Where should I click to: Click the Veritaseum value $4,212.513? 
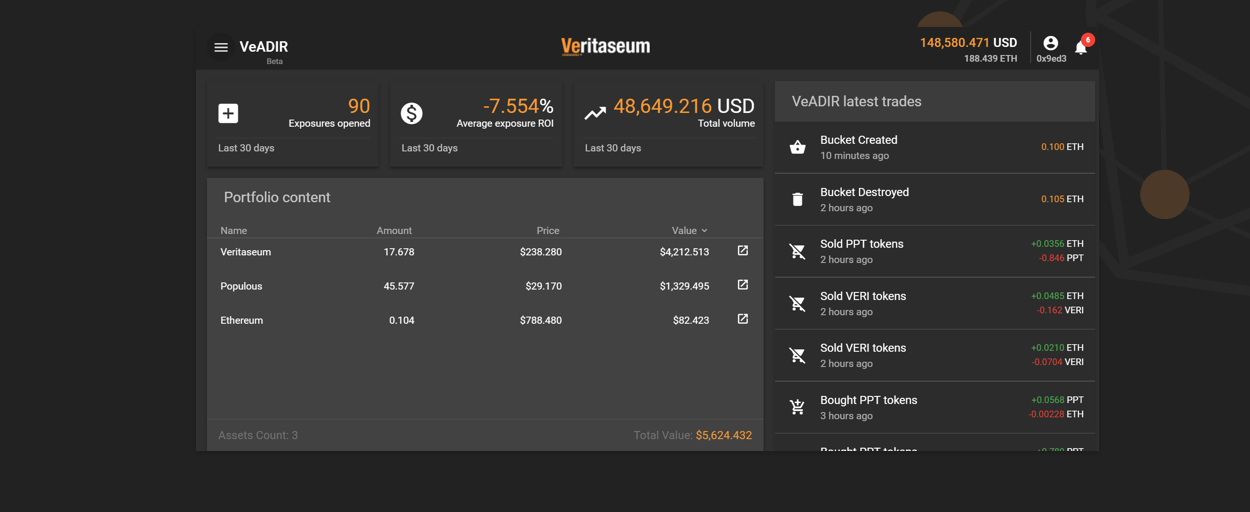[684, 252]
